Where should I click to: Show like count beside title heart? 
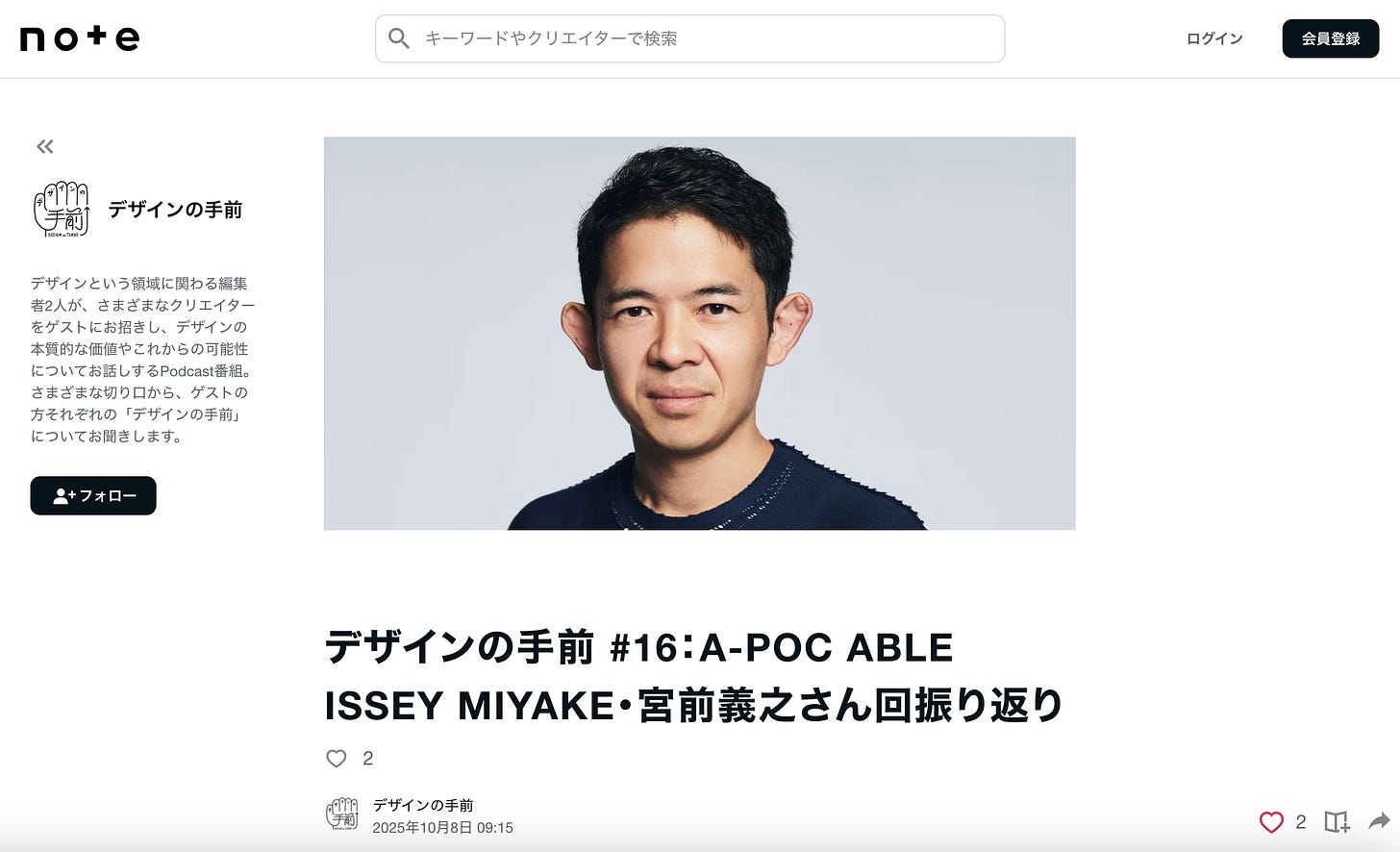pos(367,759)
